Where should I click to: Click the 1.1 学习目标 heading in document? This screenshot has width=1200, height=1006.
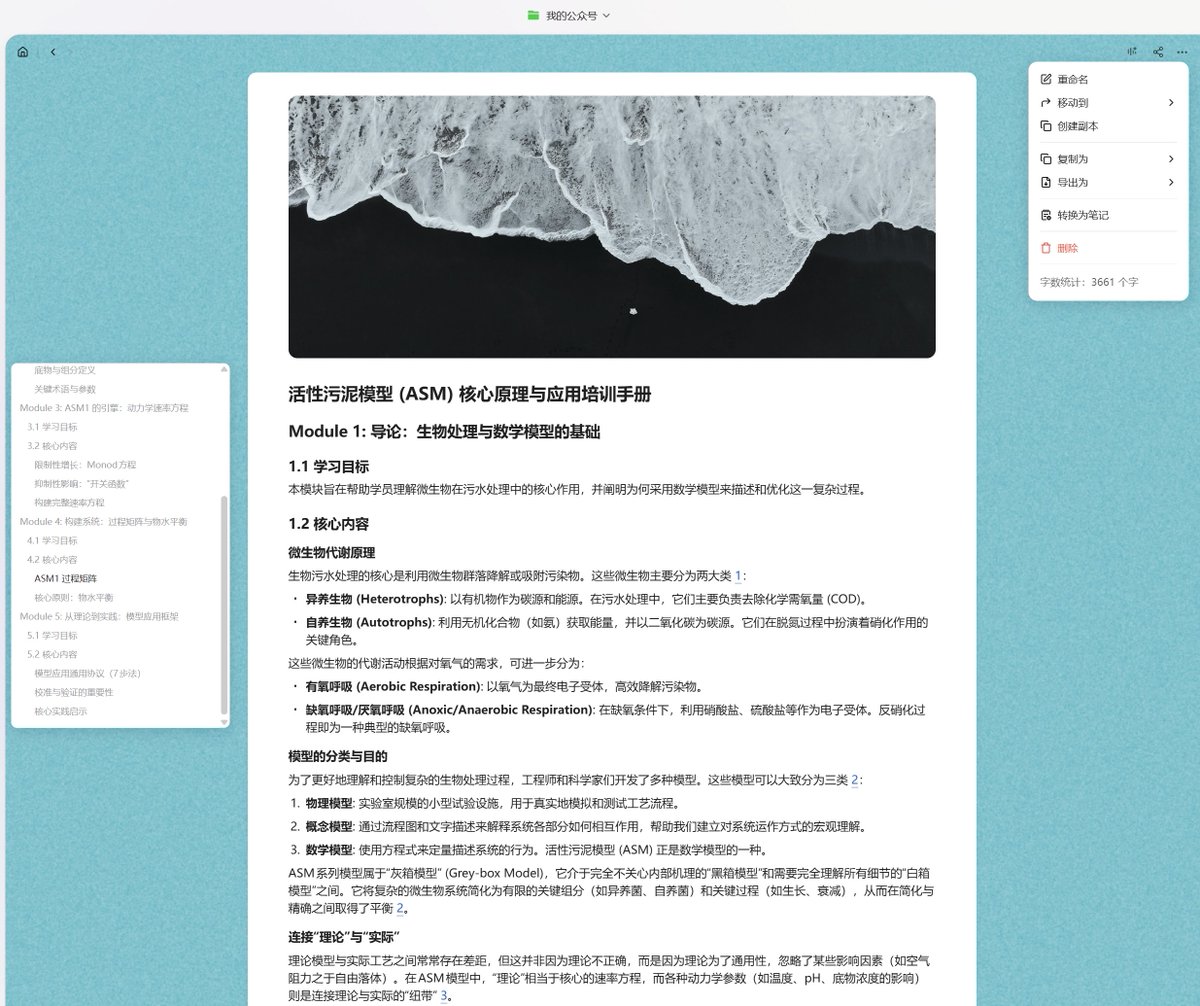click(328, 467)
